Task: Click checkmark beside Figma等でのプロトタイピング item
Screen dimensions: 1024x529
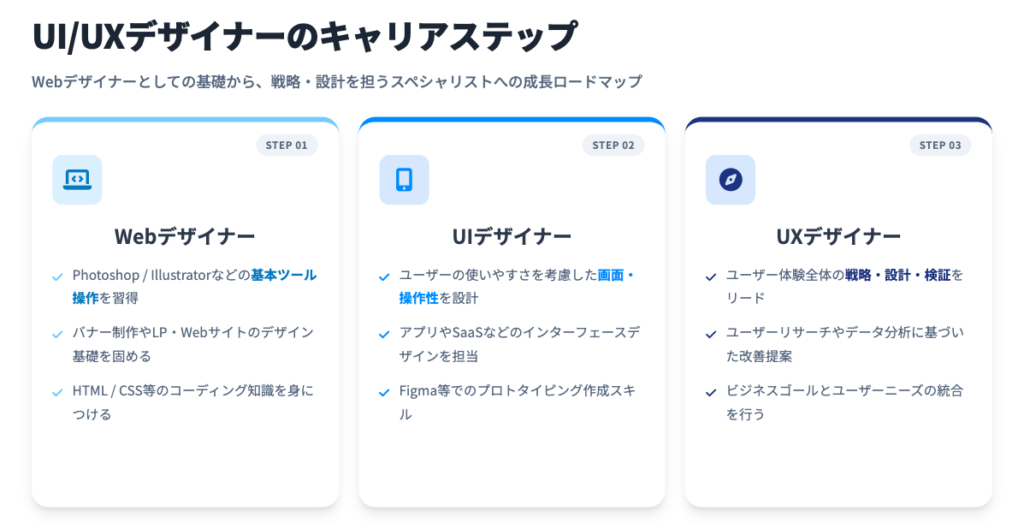Action: 384,392
